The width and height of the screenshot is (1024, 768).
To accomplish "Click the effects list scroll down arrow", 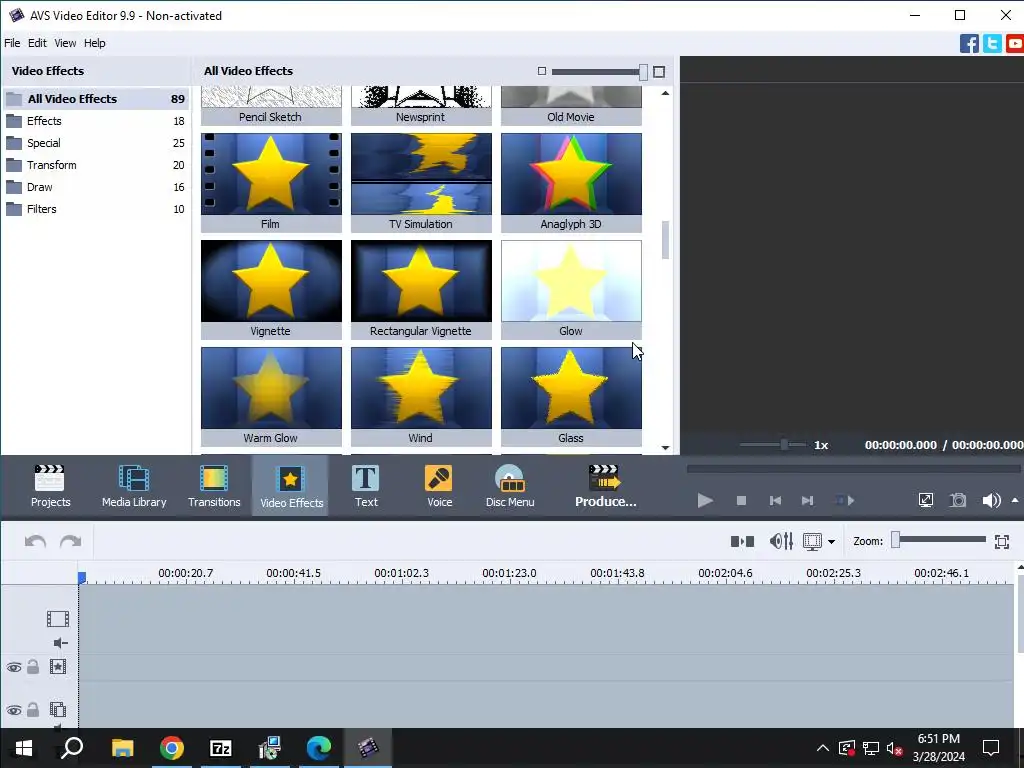I will tap(665, 447).
